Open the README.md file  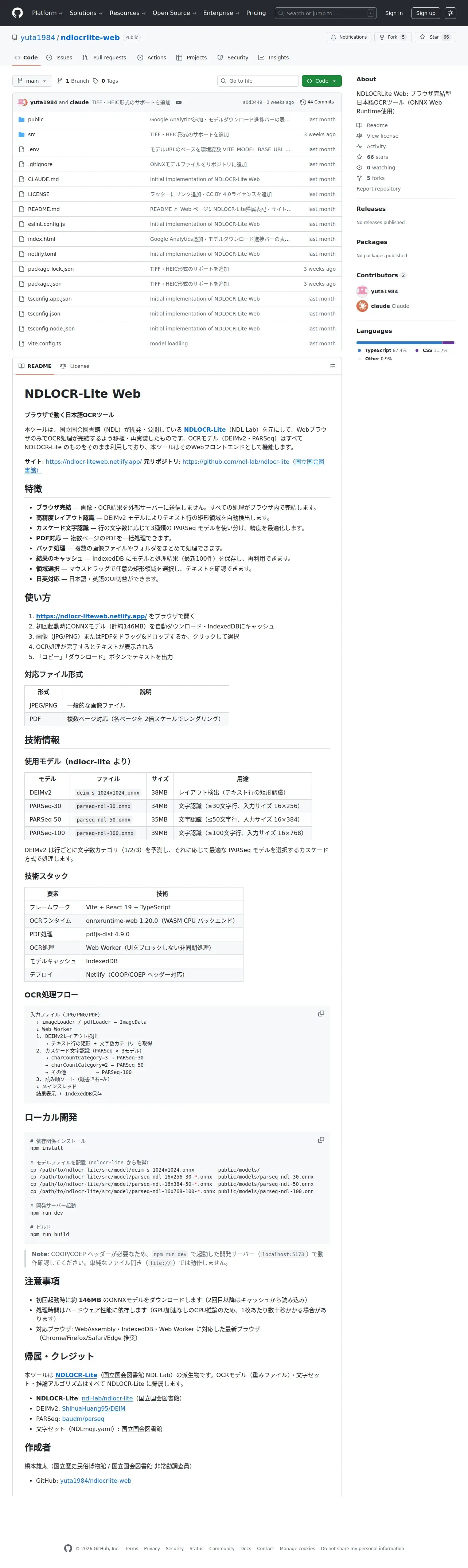tap(44, 209)
